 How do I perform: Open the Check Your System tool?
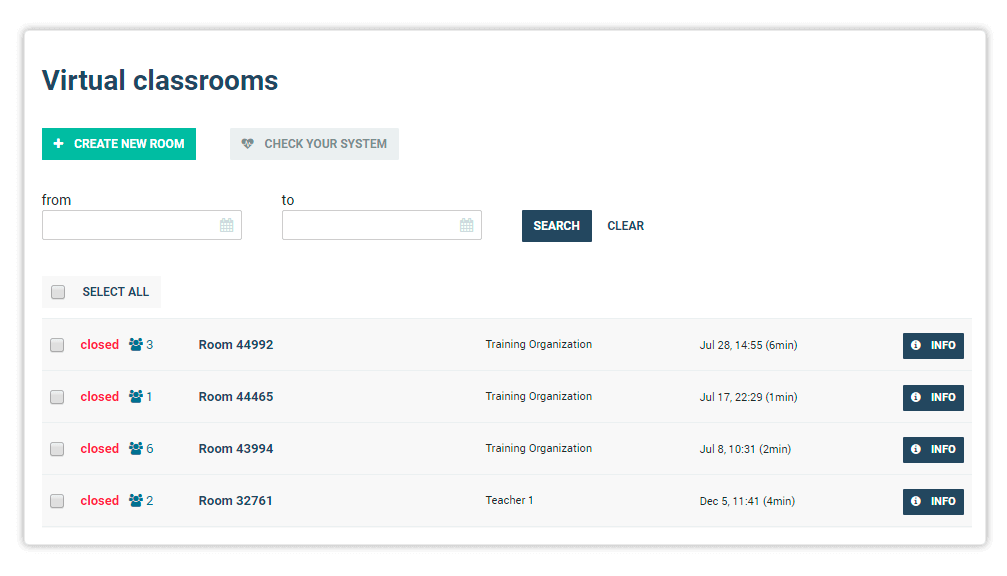click(x=314, y=144)
